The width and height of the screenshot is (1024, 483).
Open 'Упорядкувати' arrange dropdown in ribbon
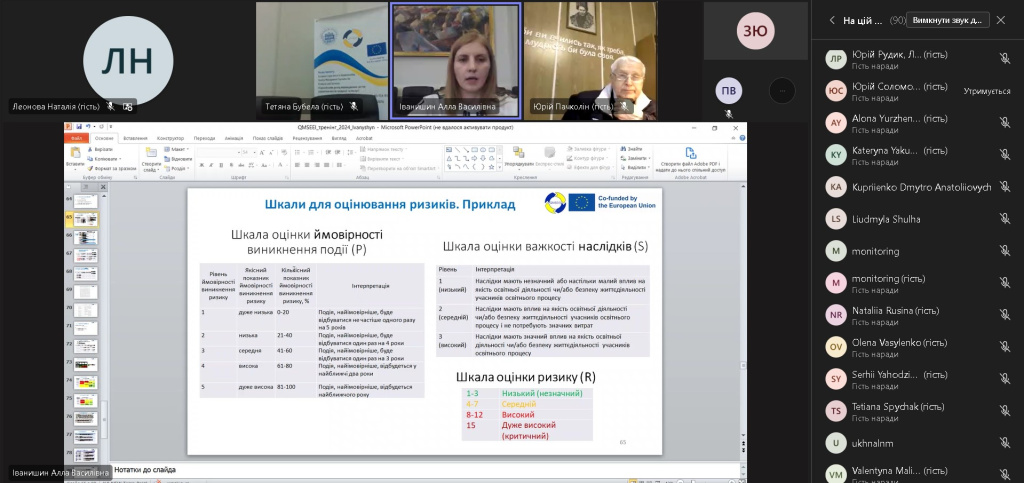click(518, 158)
